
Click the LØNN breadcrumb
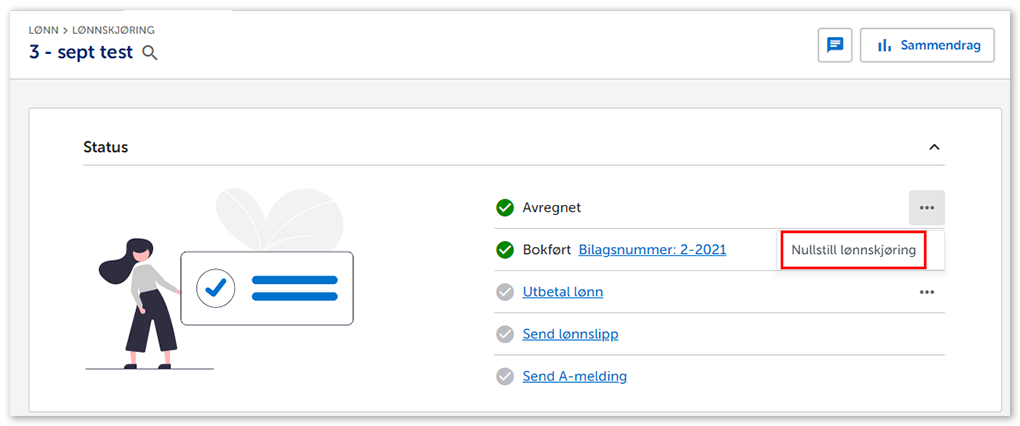tap(43, 31)
